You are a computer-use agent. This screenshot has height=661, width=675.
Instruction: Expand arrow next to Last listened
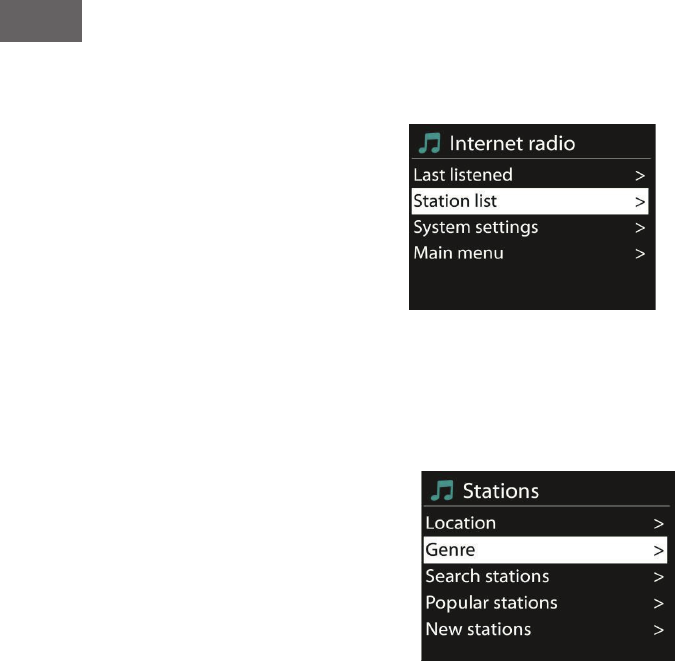point(640,175)
